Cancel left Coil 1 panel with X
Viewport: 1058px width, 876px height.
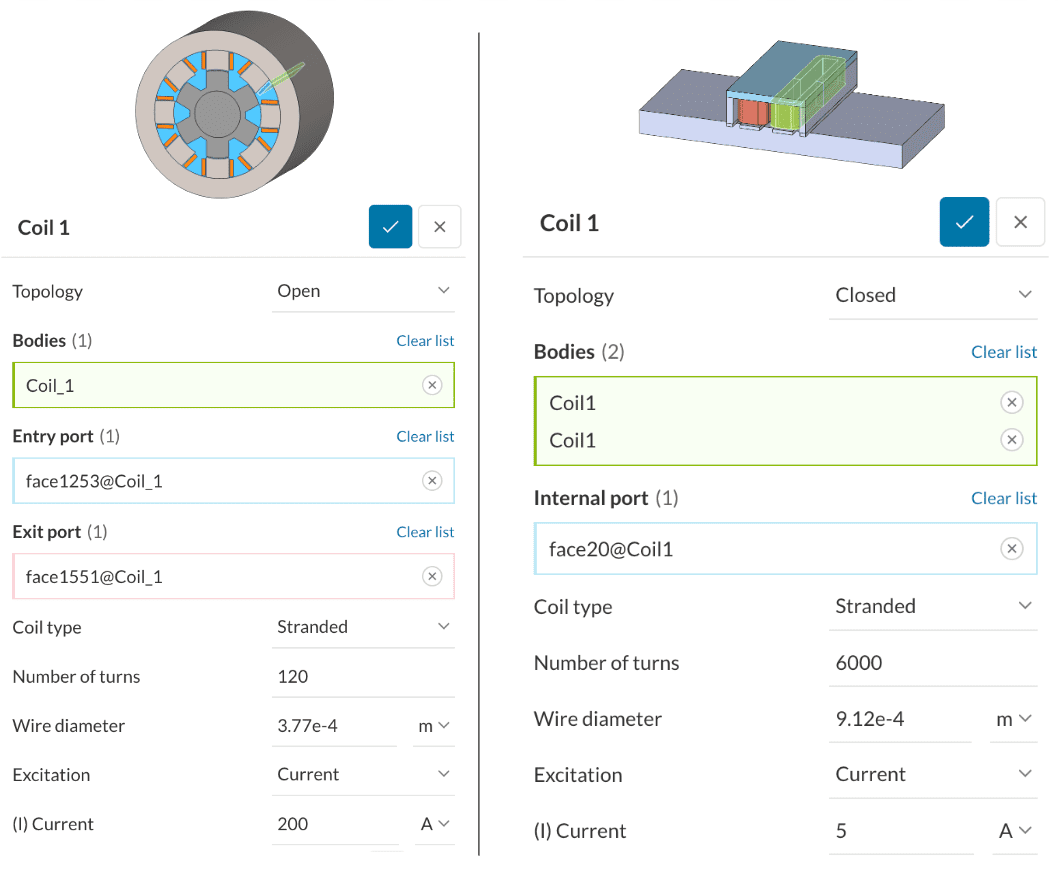(439, 227)
